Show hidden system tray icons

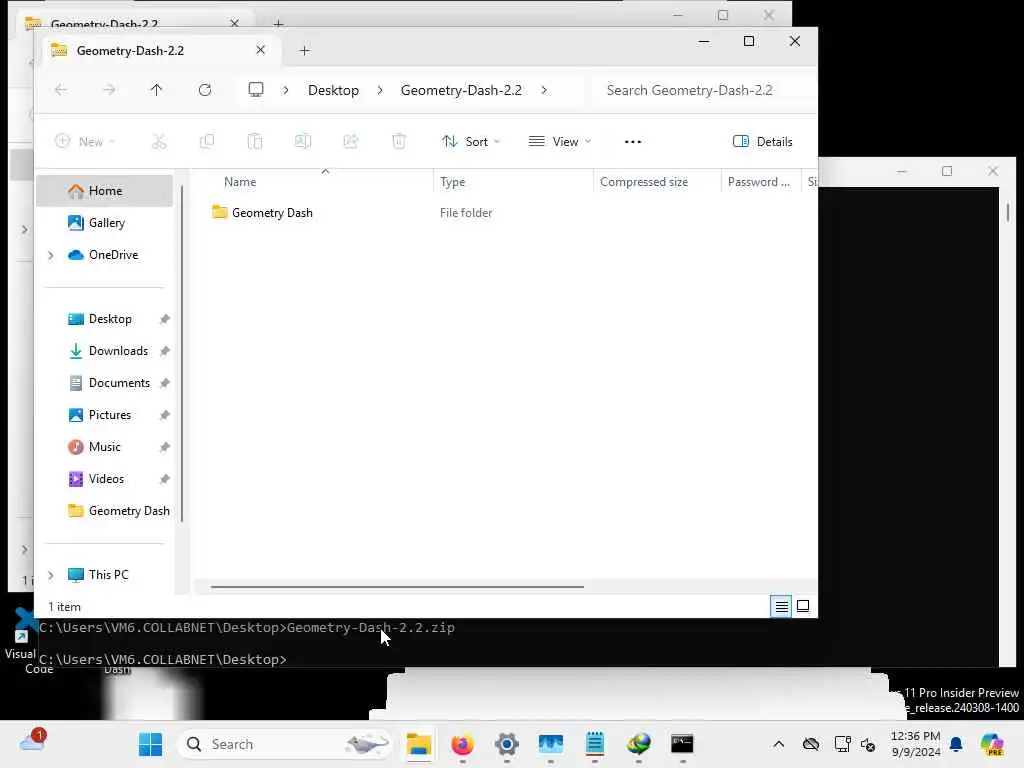pyautogui.click(x=778, y=744)
